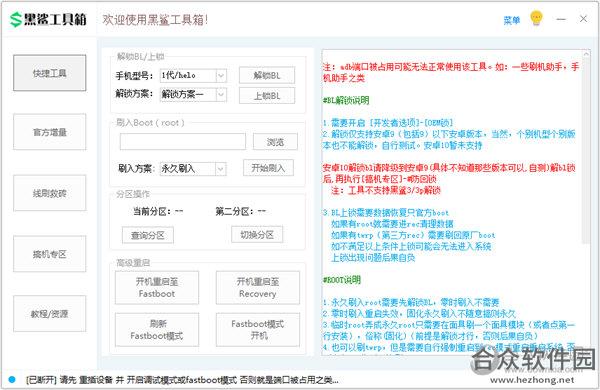600x390 pixels.
Task: Select the 快捷工具 sidebar tab
Action: point(50,73)
